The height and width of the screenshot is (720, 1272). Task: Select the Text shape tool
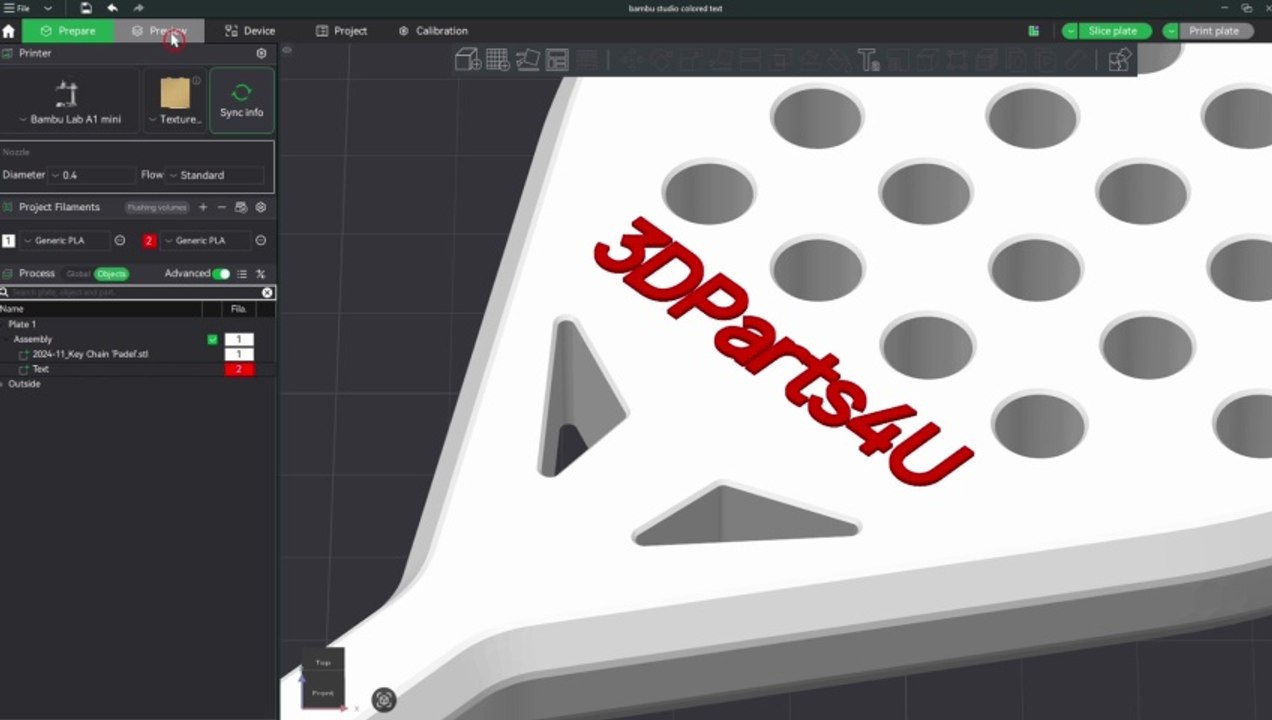click(868, 60)
